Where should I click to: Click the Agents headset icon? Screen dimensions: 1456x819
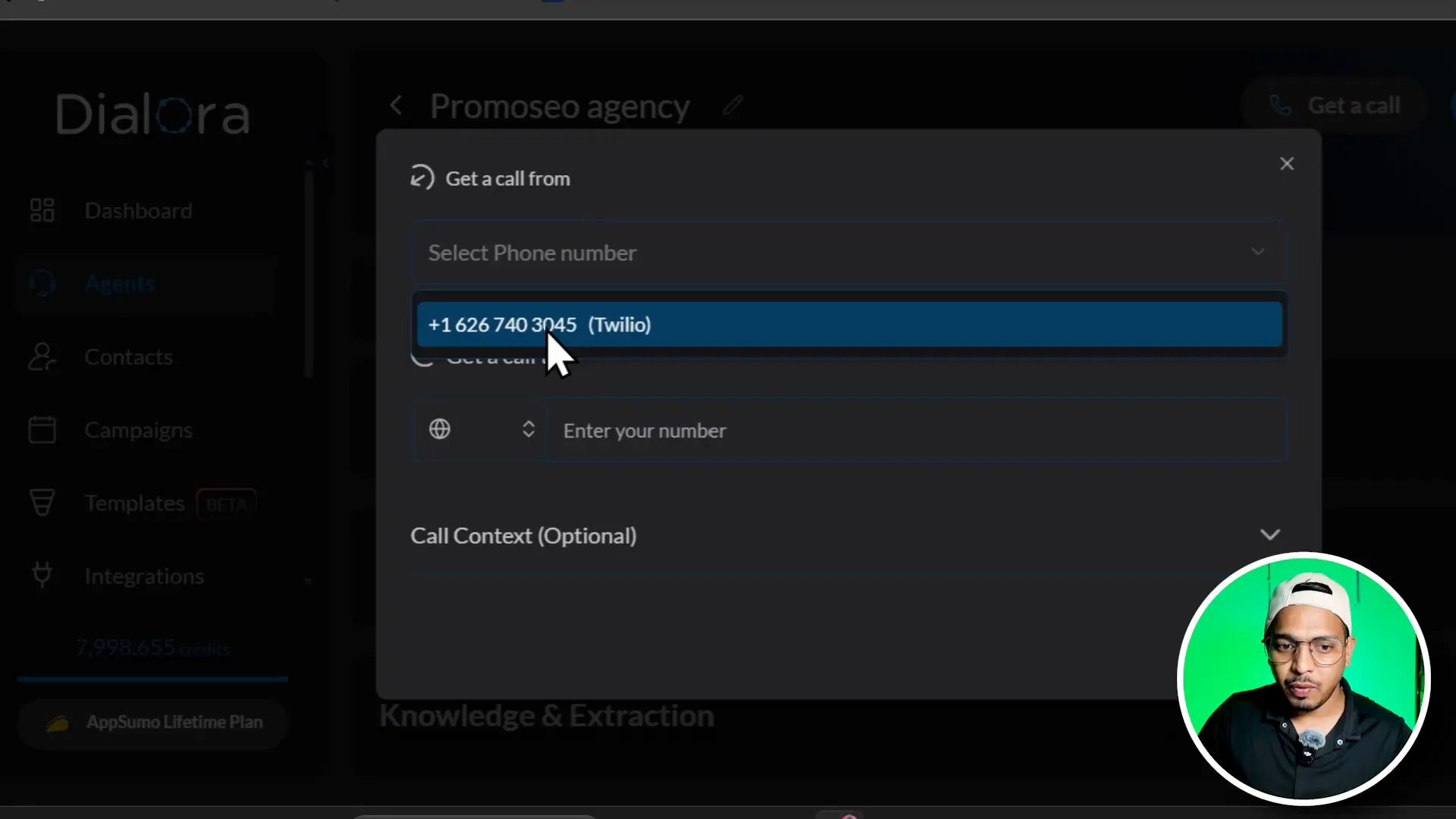click(x=42, y=284)
